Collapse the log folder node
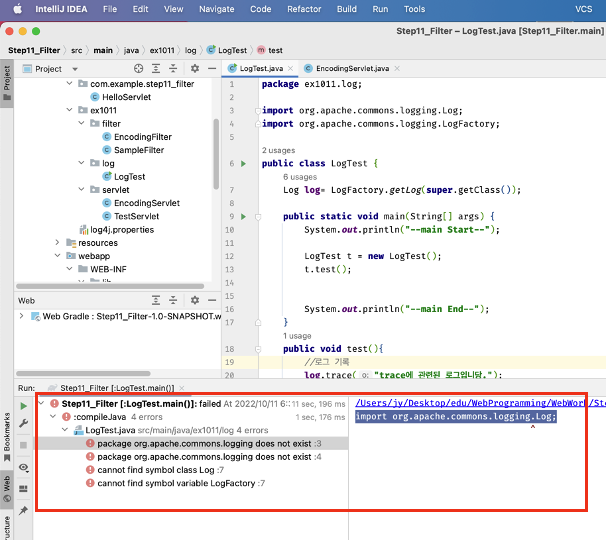606x540 pixels. (x=81, y=163)
